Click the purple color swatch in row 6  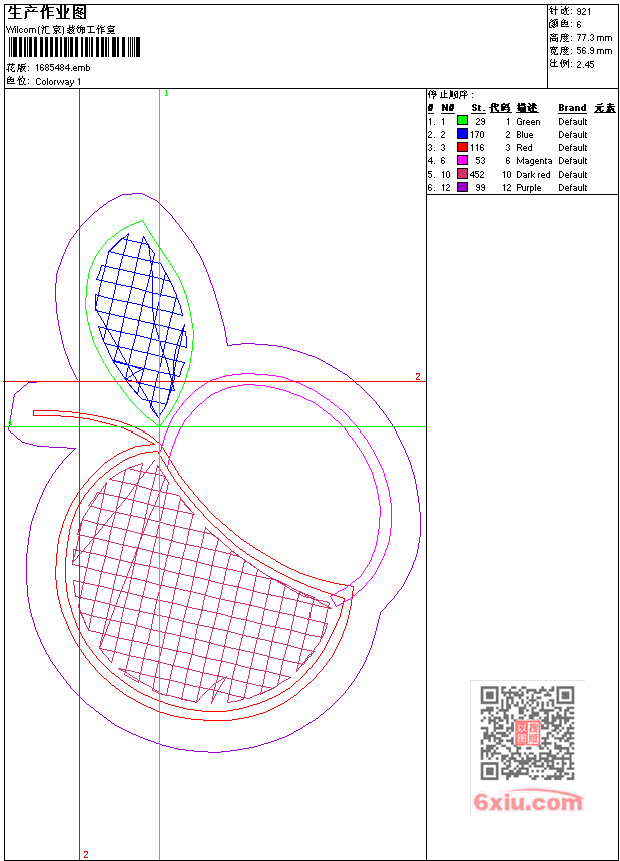pyautogui.click(x=462, y=187)
